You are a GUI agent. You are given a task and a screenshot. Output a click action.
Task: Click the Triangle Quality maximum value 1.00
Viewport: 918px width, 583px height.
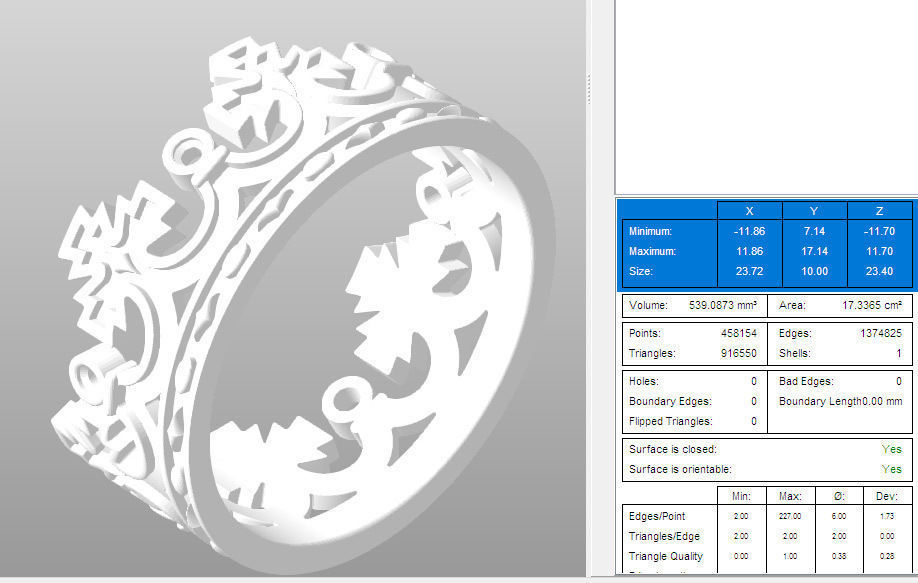[790, 556]
